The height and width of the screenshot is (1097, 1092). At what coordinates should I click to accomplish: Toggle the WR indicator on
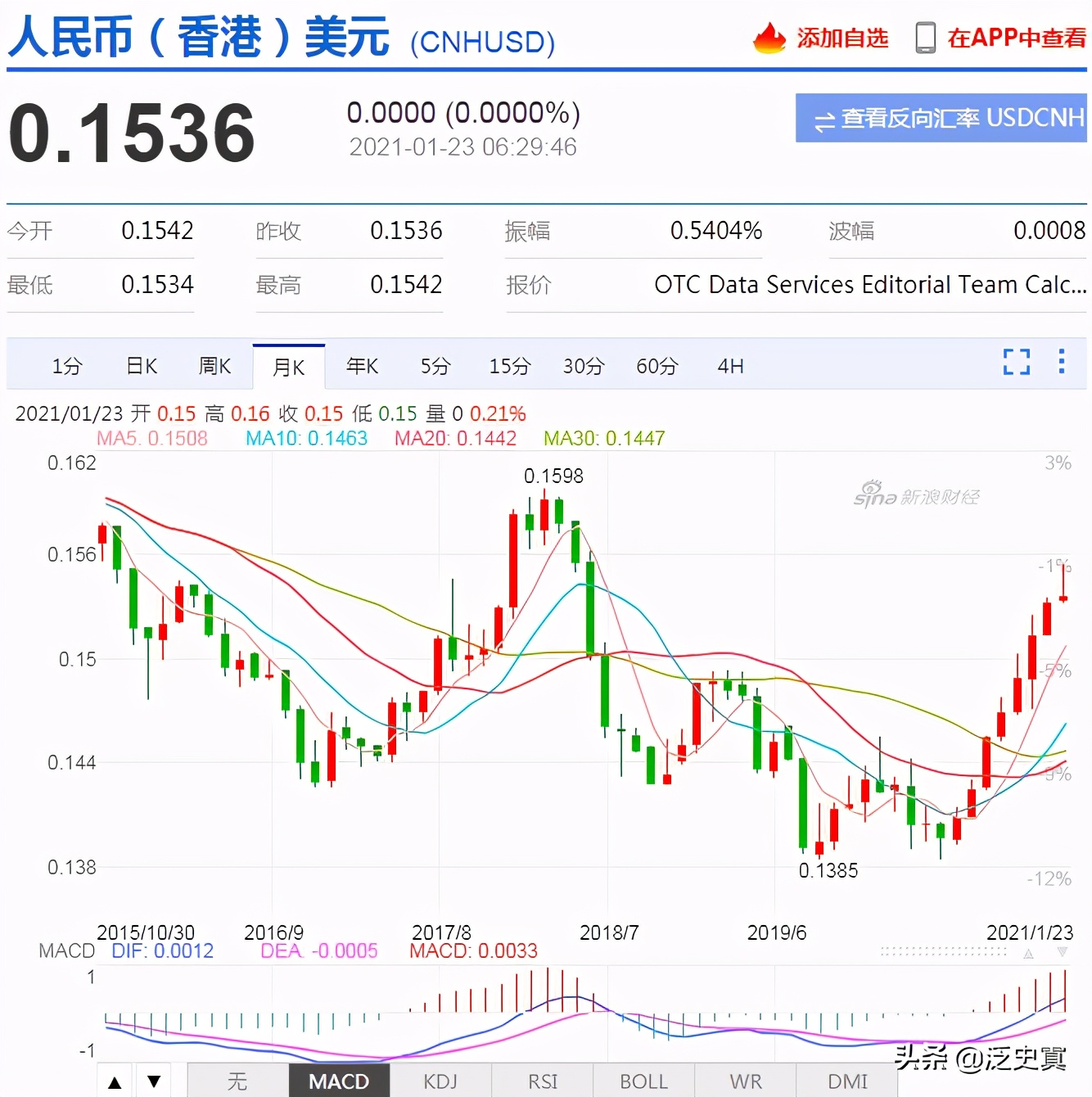(745, 1081)
